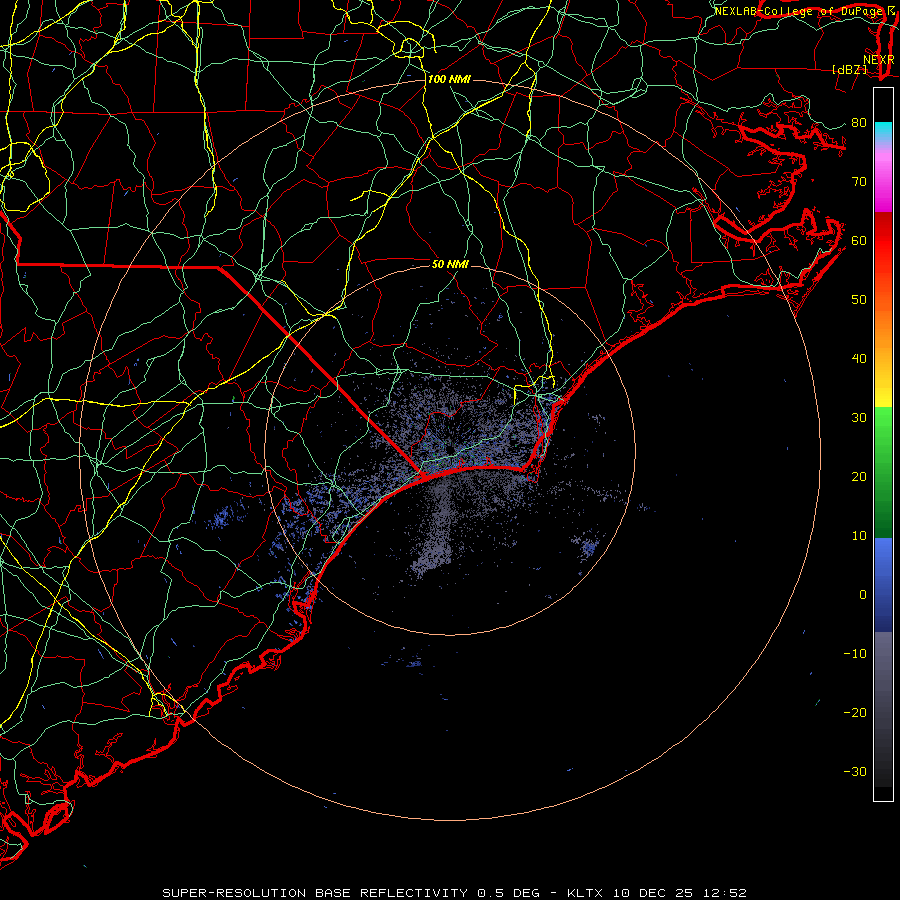Click the "NEXR" label above the color scale

point(879,60)
